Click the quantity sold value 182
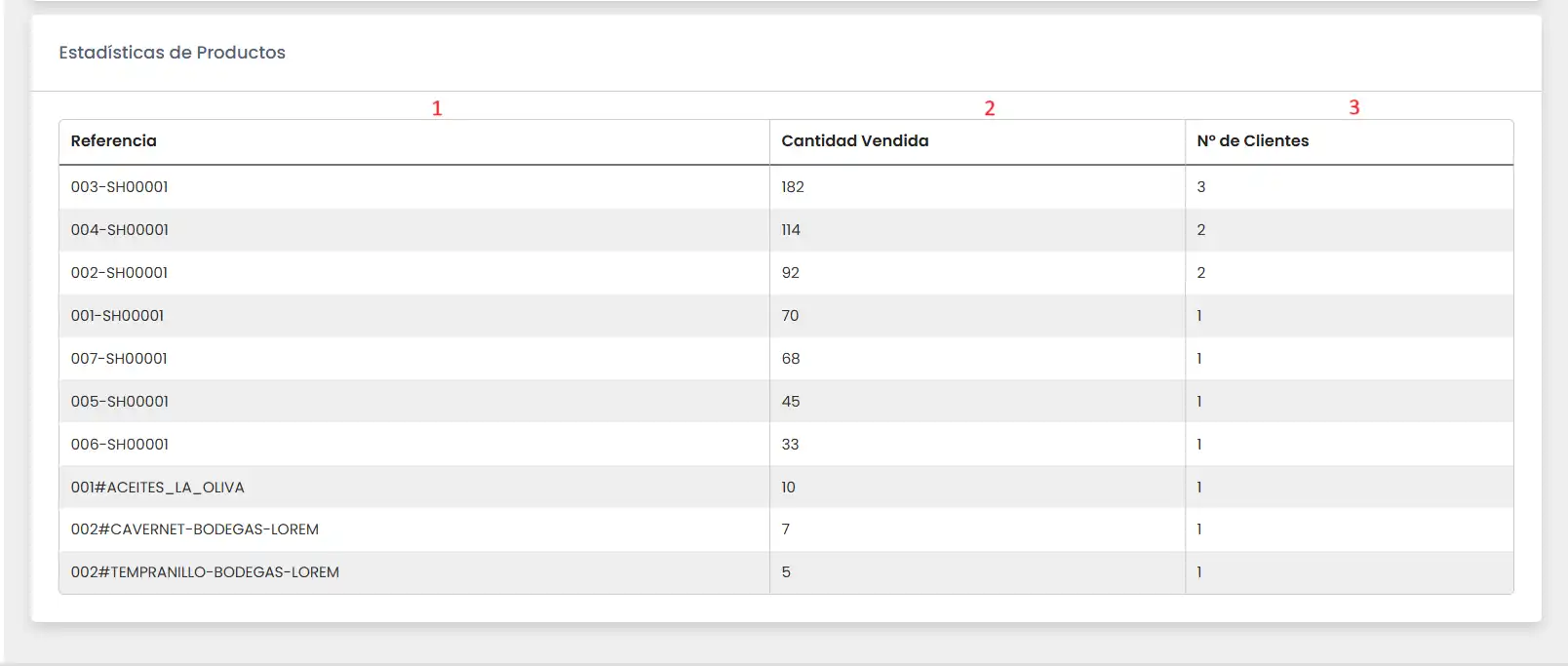 coord(793,187)
